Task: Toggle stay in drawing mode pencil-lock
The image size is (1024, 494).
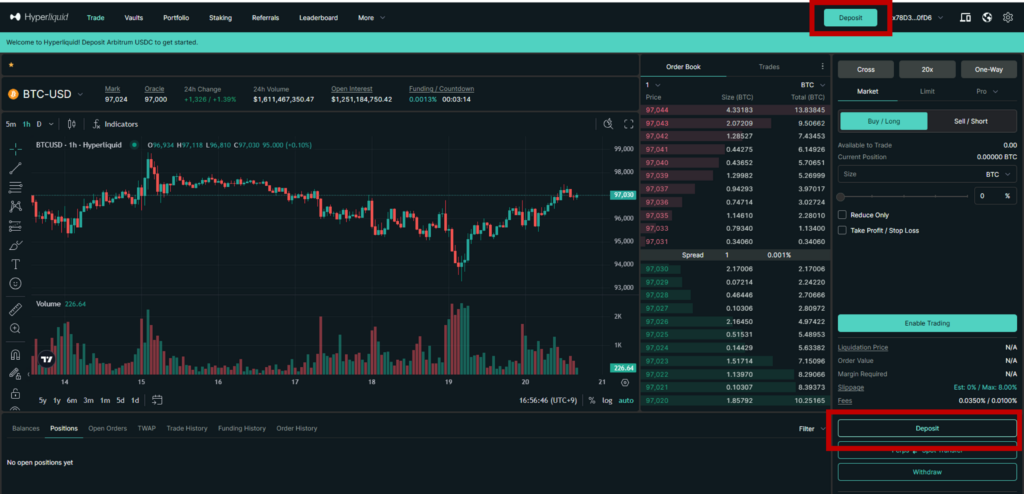Action: (16, 374)
